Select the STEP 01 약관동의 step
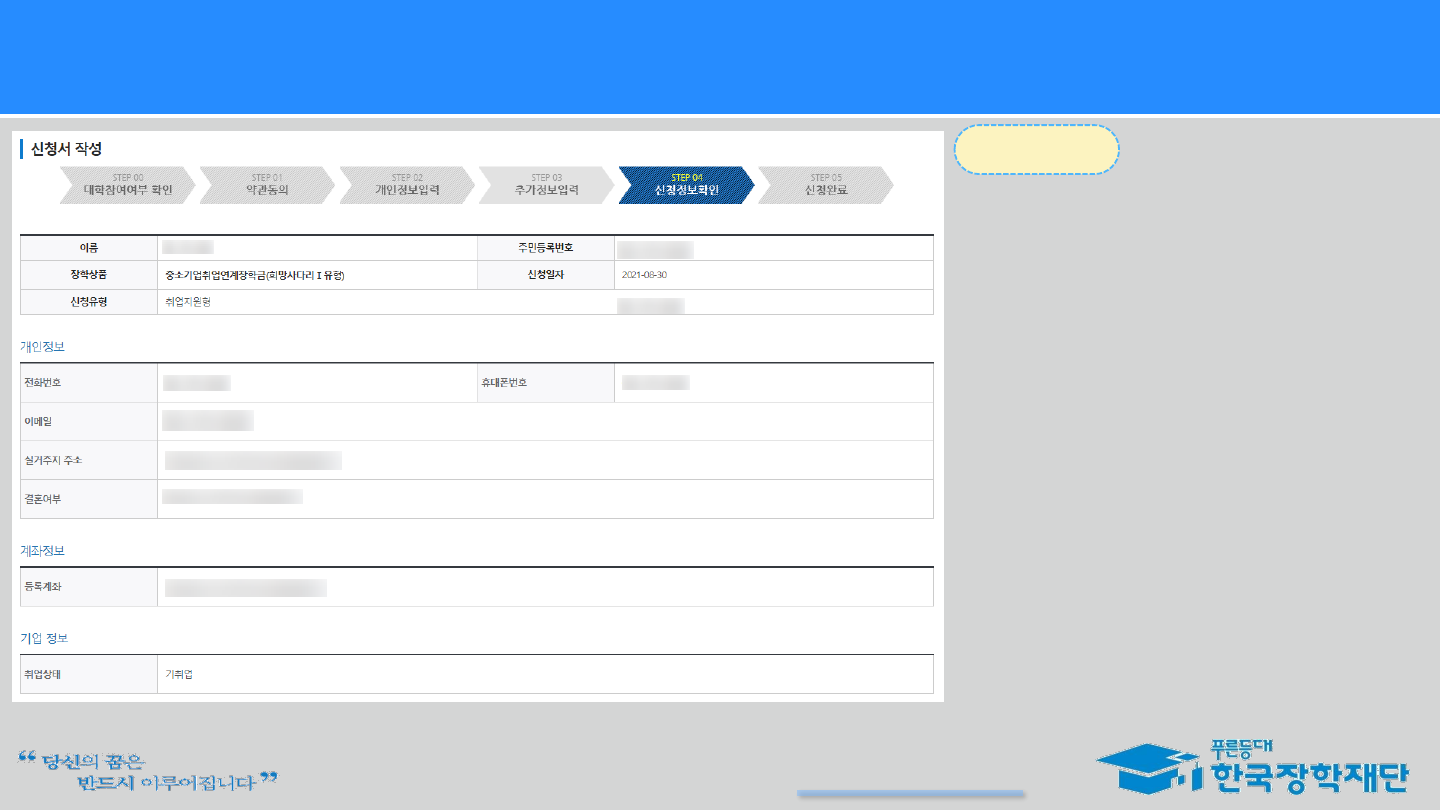1440x810 pixels. (x=267, y=185)
